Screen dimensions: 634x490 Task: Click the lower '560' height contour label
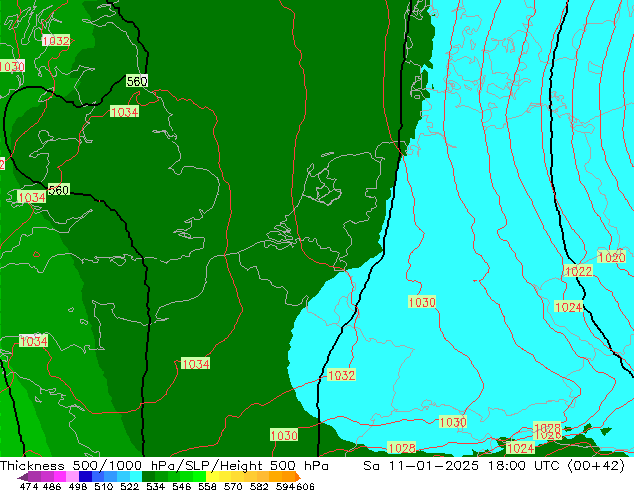(x=59, y=190)
